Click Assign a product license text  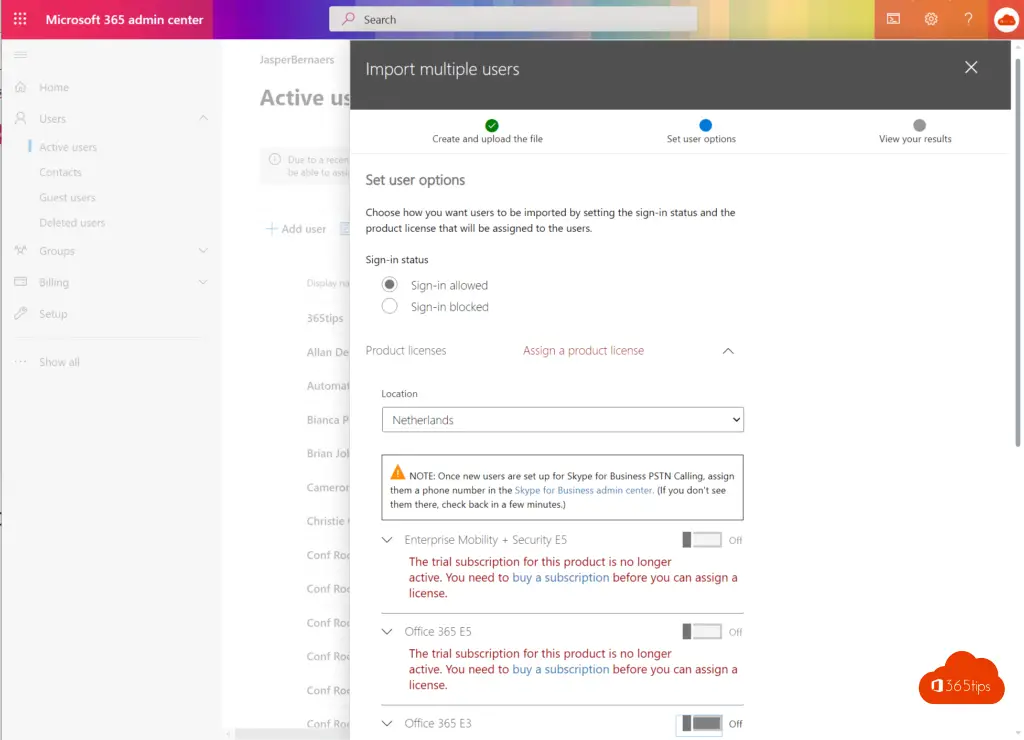583,351
